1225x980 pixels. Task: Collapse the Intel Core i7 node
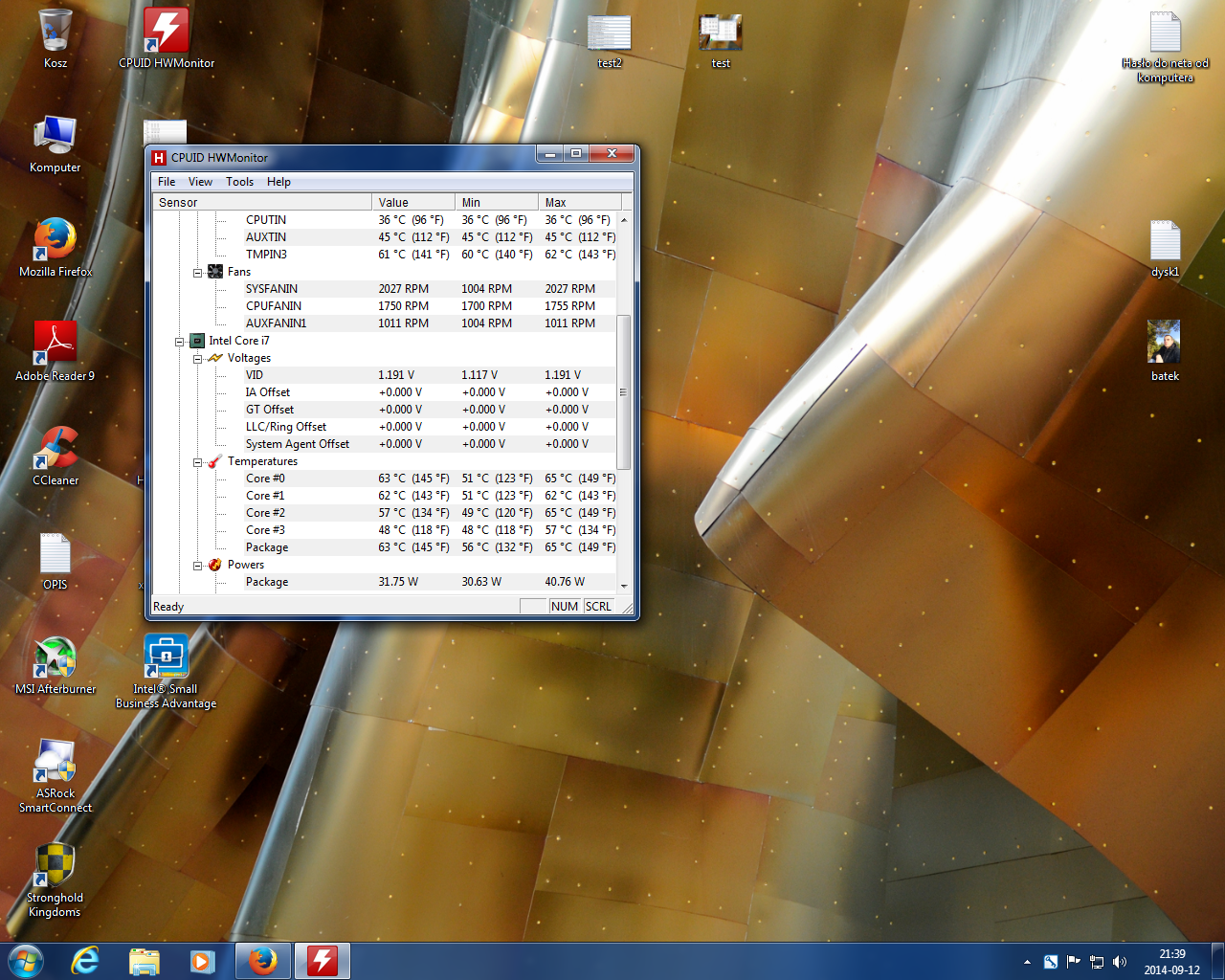pos(180,342)
